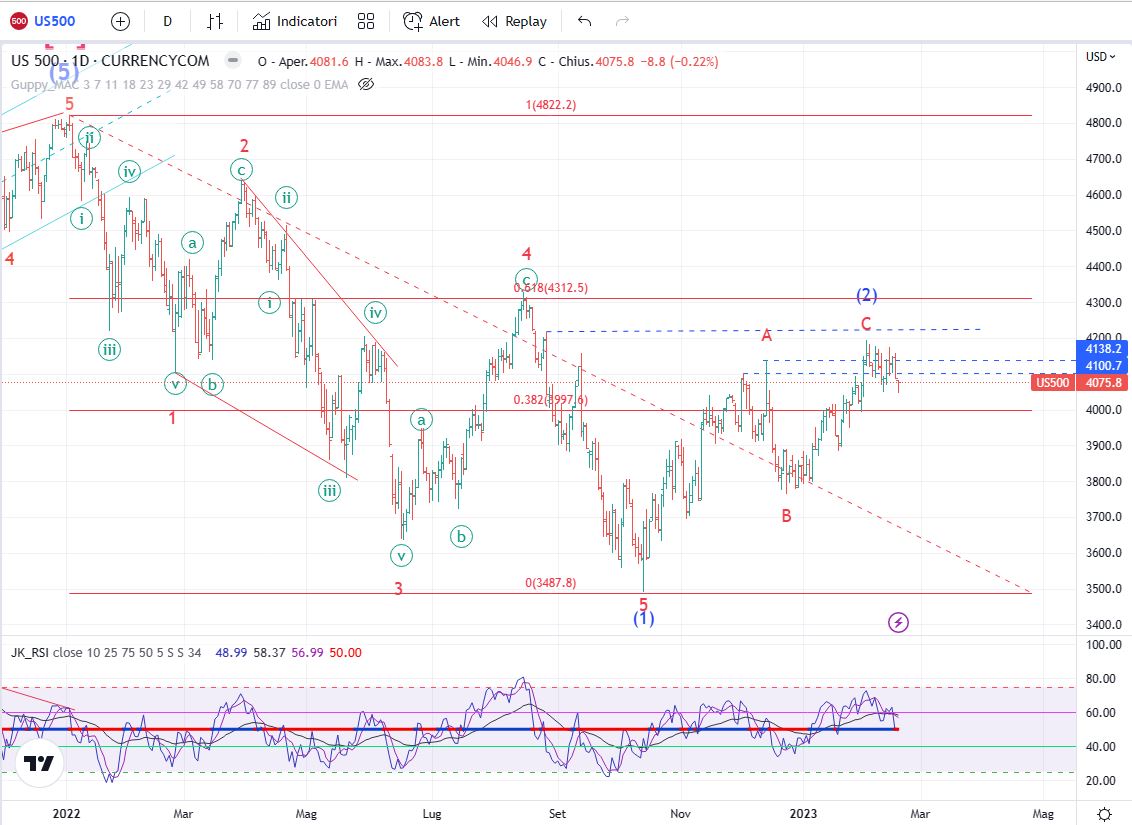Select the 0.618(4312.5) Fibonacci level label

pyautogui.click(x=551, y=288)
